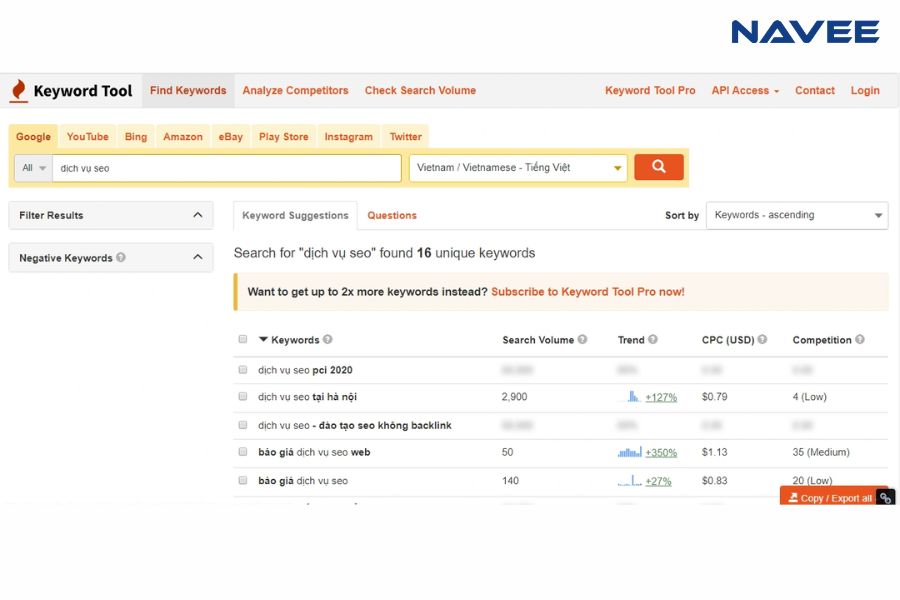Click the Copy / Export all button
900x600 pixels.
[x=829, y=498]
